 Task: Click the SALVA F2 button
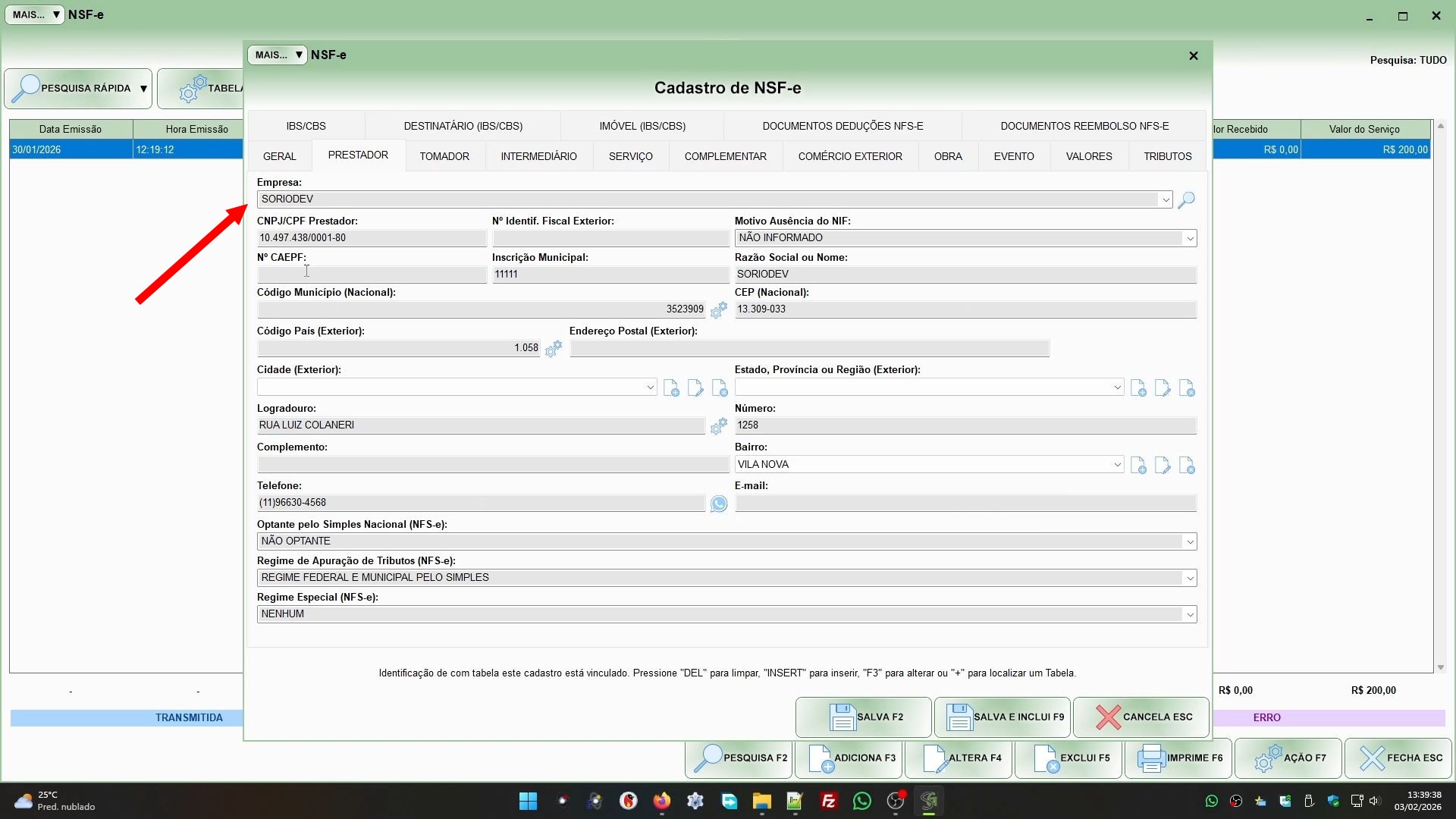coord(863,717)
